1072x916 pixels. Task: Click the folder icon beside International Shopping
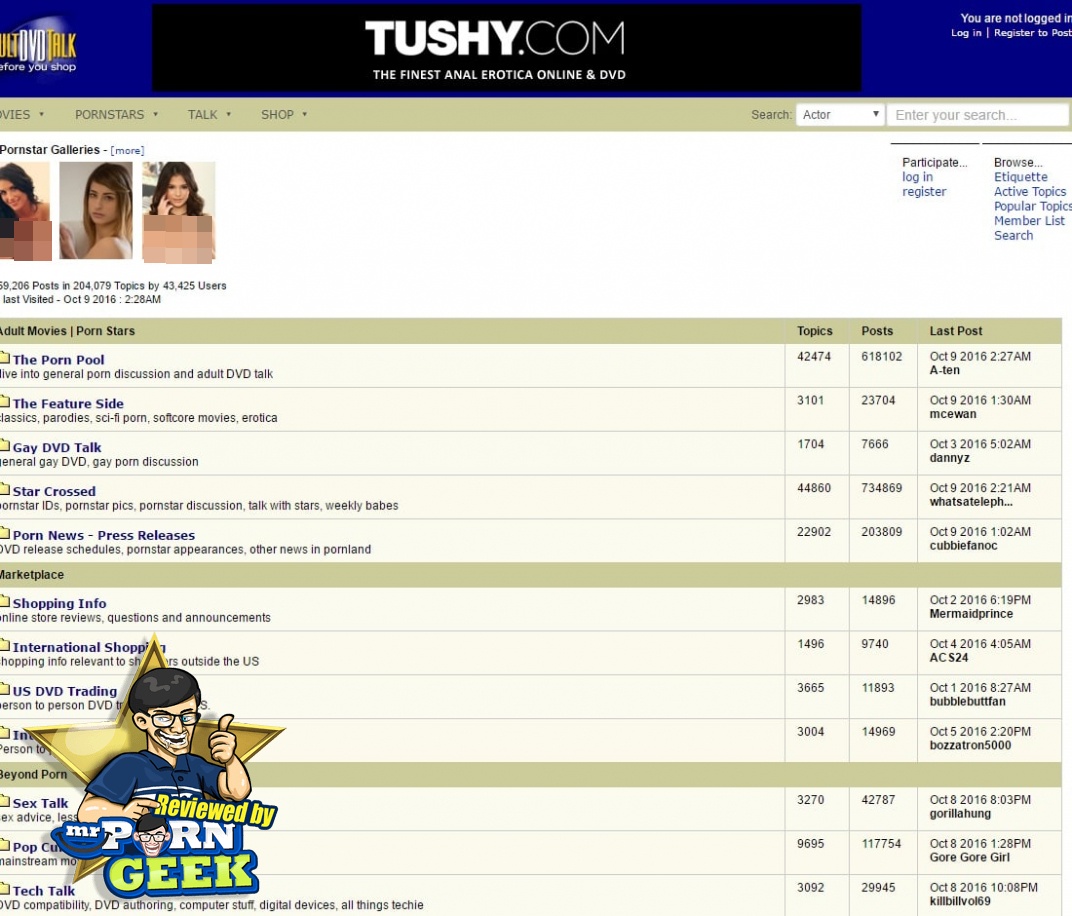pos(4,647)
